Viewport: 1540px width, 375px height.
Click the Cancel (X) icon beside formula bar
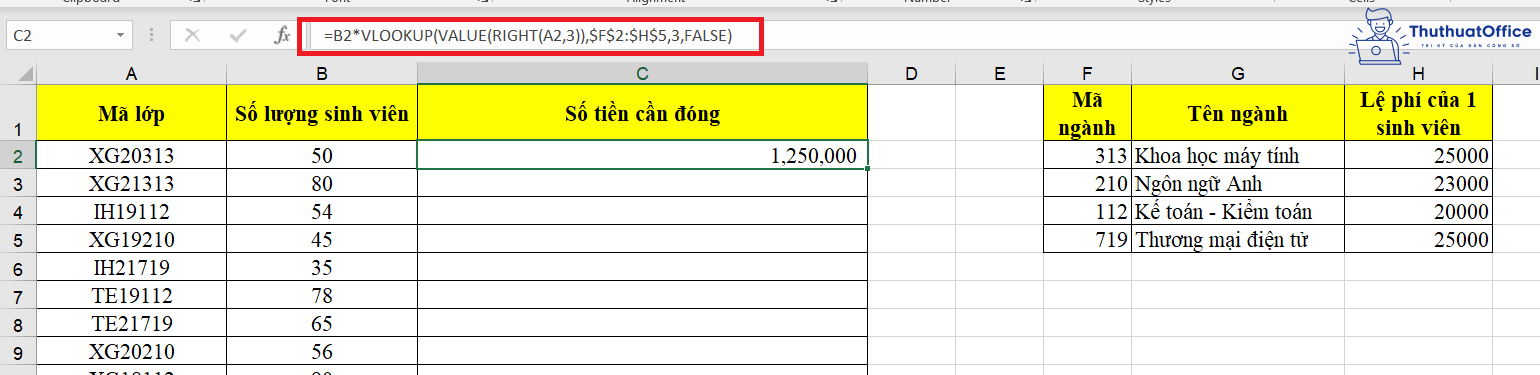pyautogui.click(x=193, y=35)
